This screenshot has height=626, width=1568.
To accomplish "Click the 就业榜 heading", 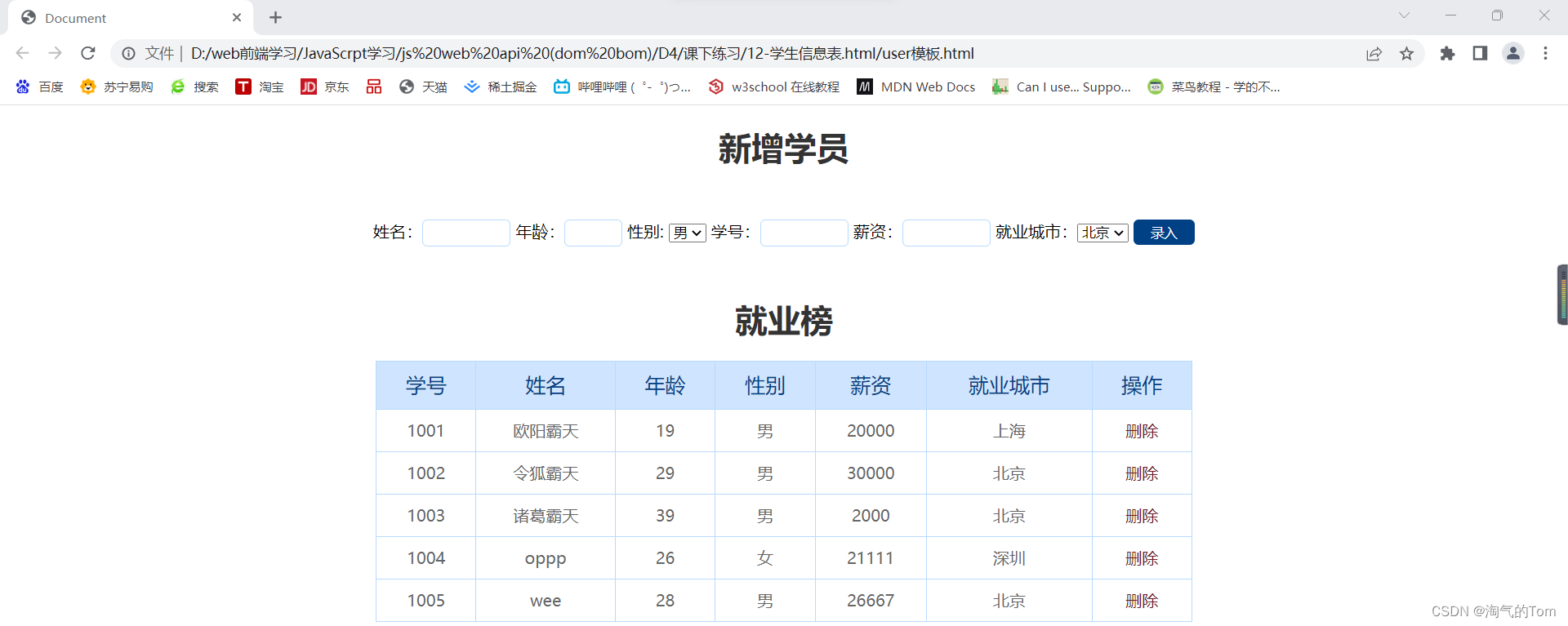I will pyautogui.click(x=783, y=321).
